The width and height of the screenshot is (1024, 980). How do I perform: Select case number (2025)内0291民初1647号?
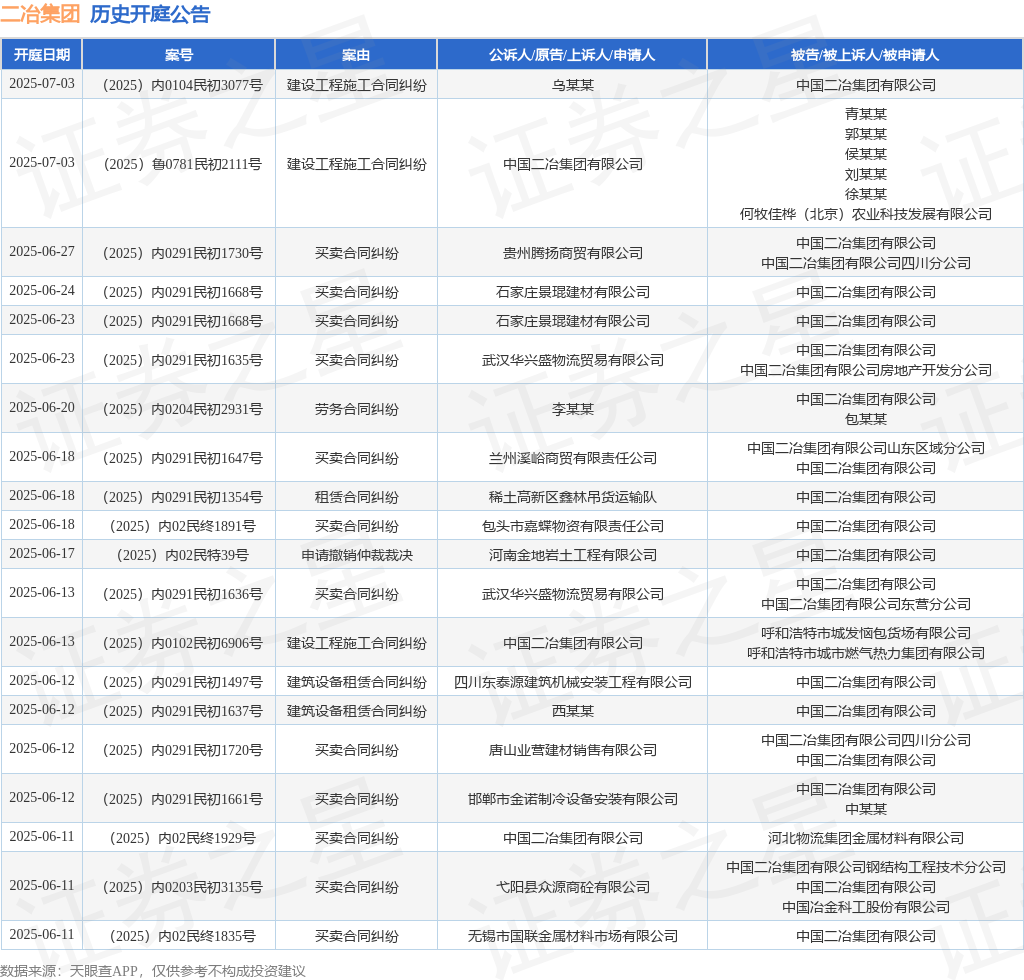tap(183, 458)
